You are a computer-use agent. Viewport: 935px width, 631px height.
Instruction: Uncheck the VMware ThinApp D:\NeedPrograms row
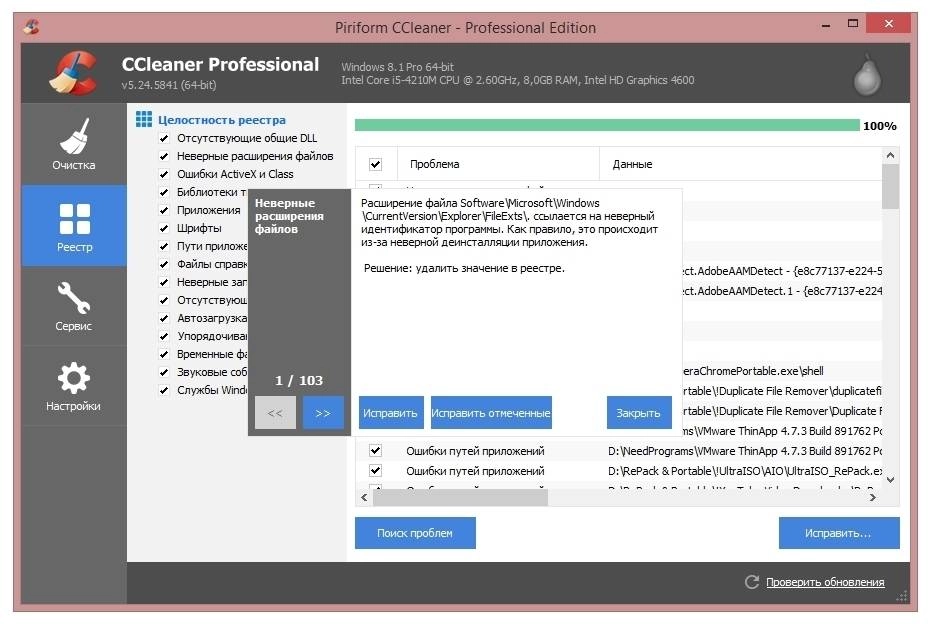375,450
